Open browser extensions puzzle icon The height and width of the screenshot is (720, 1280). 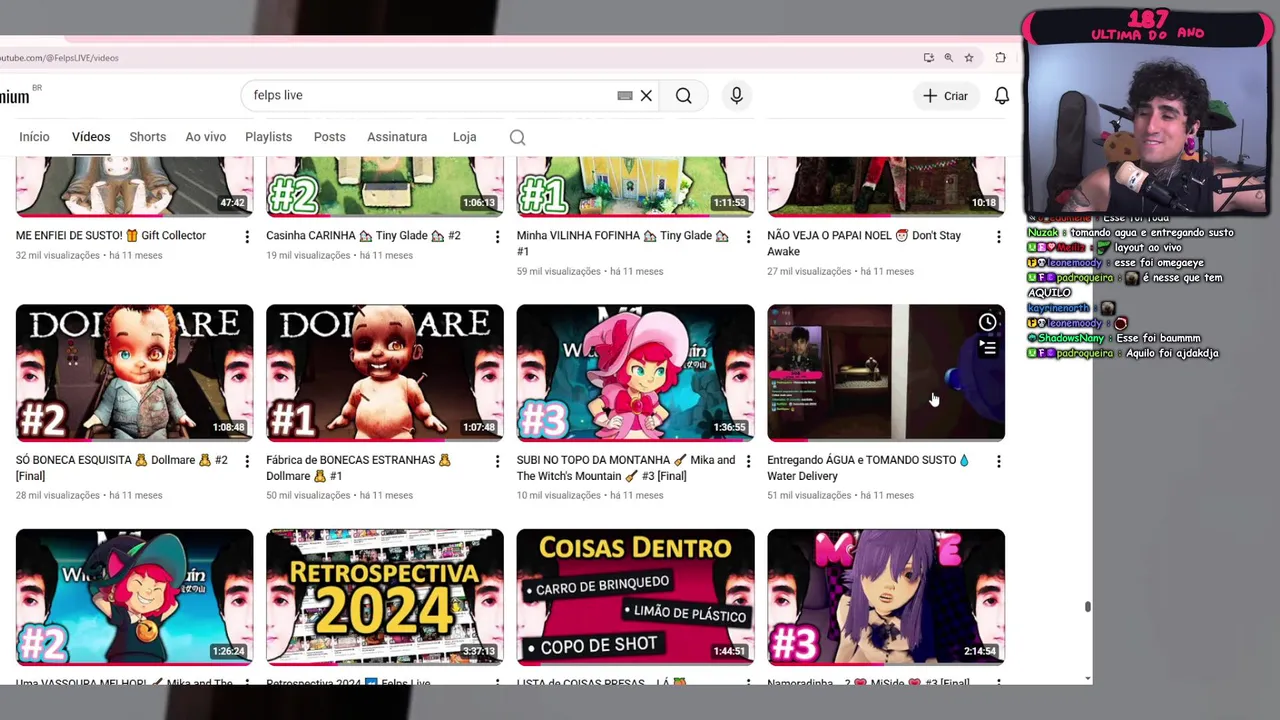1000,58
